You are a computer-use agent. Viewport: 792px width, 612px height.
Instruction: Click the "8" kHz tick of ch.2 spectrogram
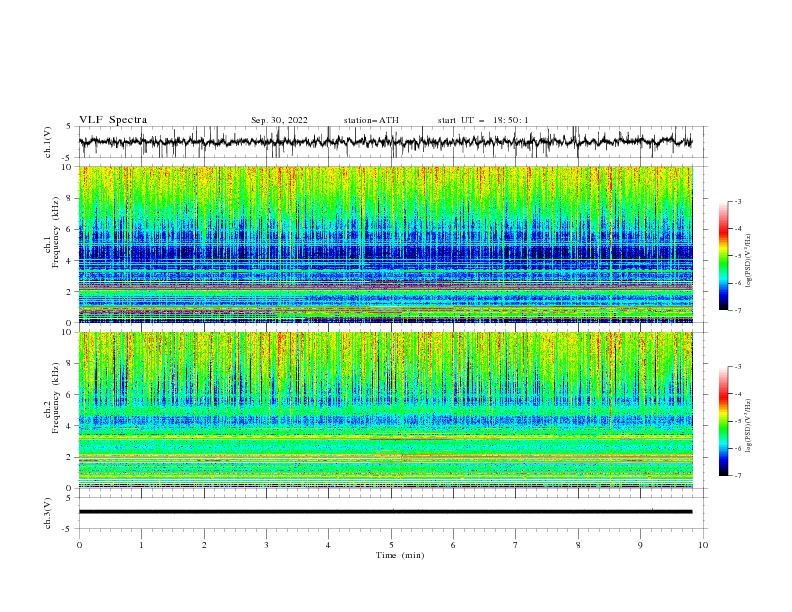tap(69, 364)
